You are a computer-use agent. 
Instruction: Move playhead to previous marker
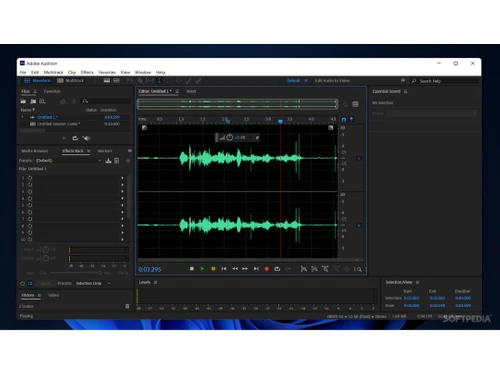(224, 269)
